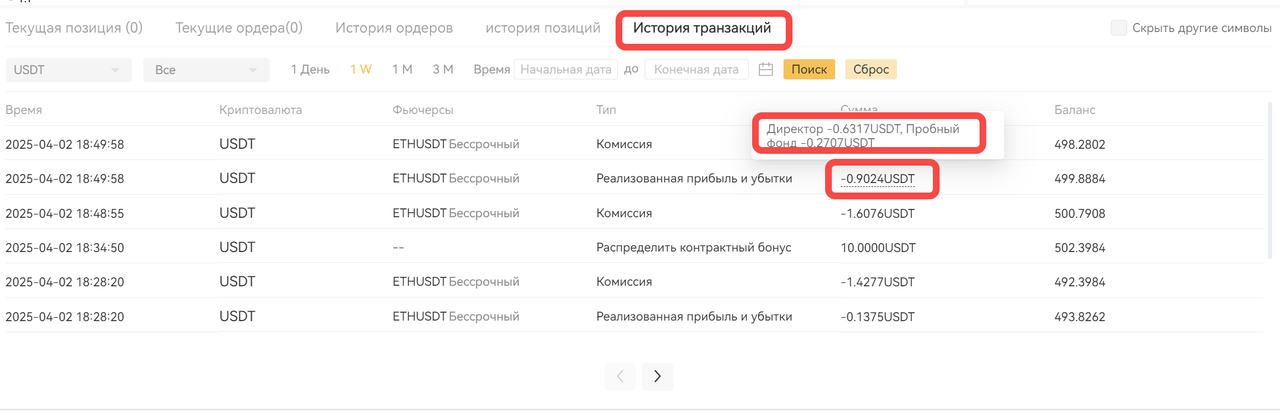Select the 1 День period filter
Image resolution: width=1280 pixels, height=416 pixels.
tap(310, 70)
